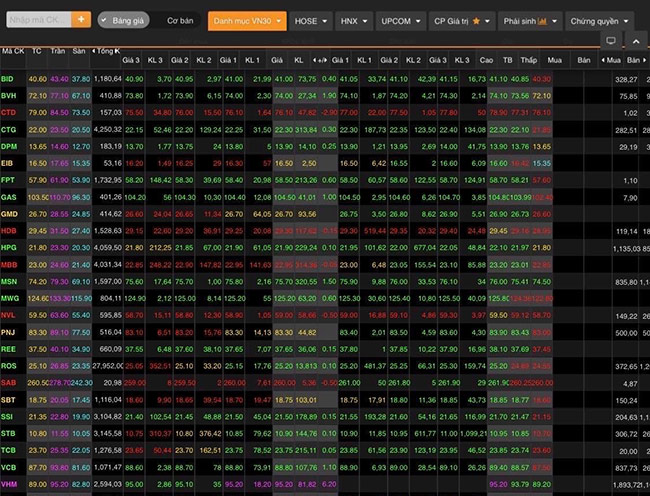Click left arrow beside Tổng KL header

point(94,51)
